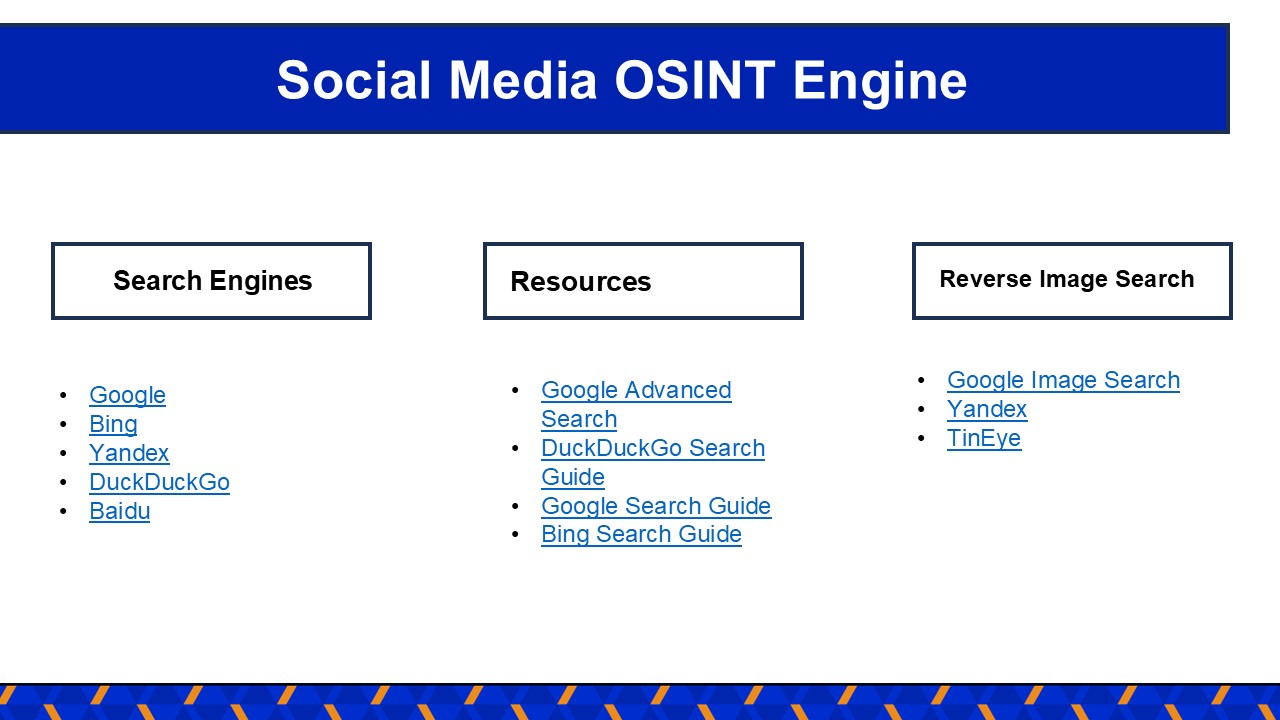Click the Social Media OSINT Engine title
Image resolution: width=1280 pixels, height=720 pixels.
click(621, 80)
